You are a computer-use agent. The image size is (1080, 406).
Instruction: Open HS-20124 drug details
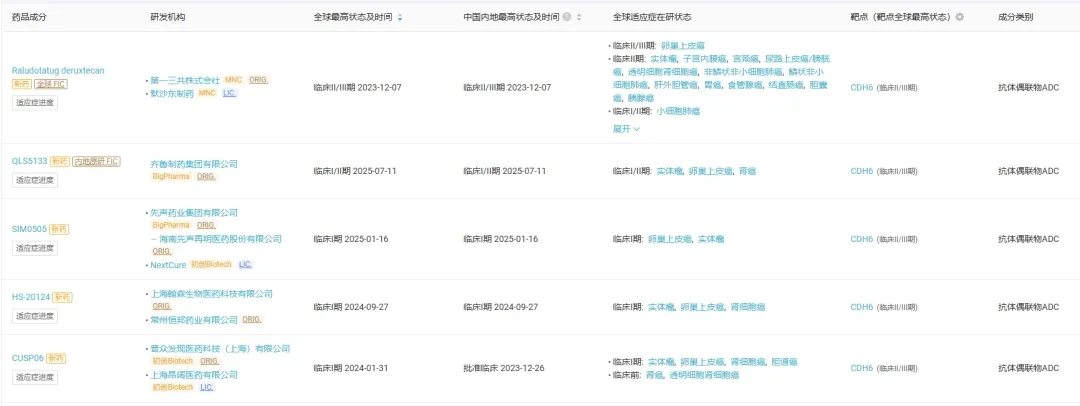[30, 298]
